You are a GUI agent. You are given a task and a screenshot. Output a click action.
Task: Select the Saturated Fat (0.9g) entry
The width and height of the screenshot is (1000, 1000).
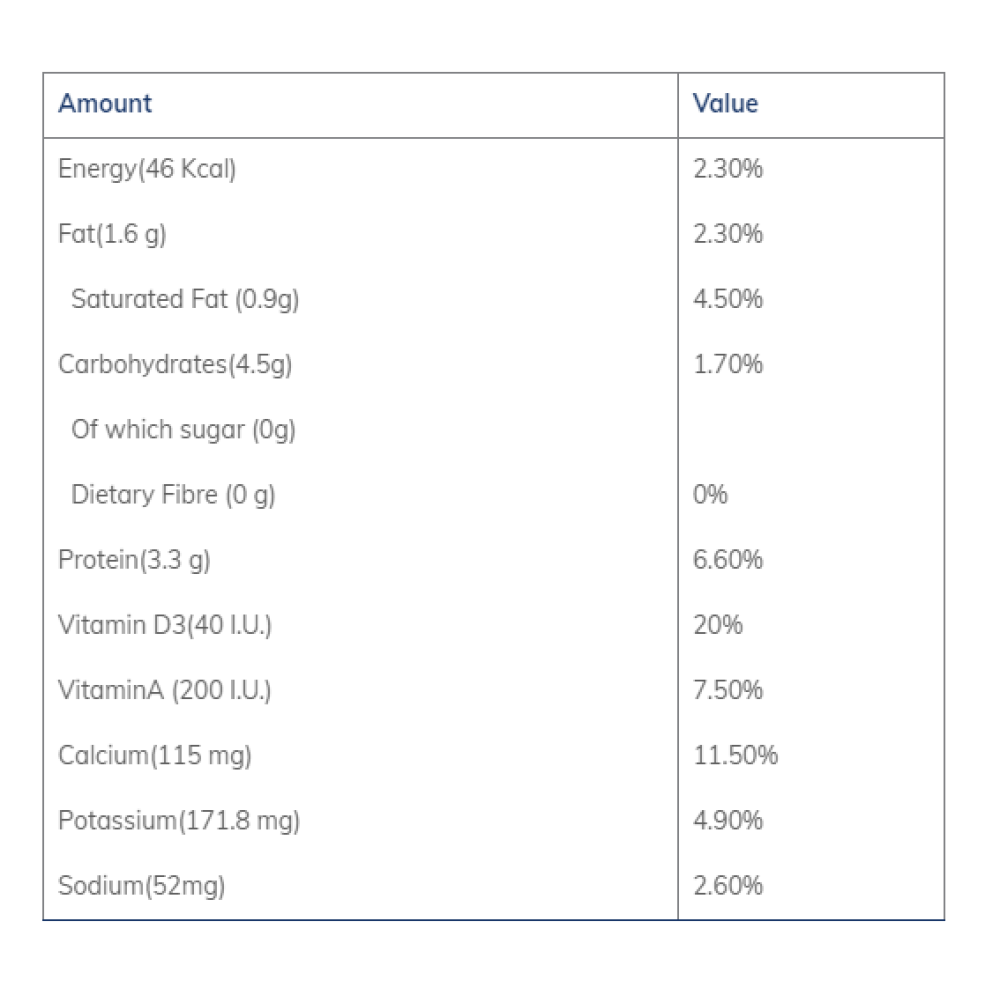tap(185, 299)
